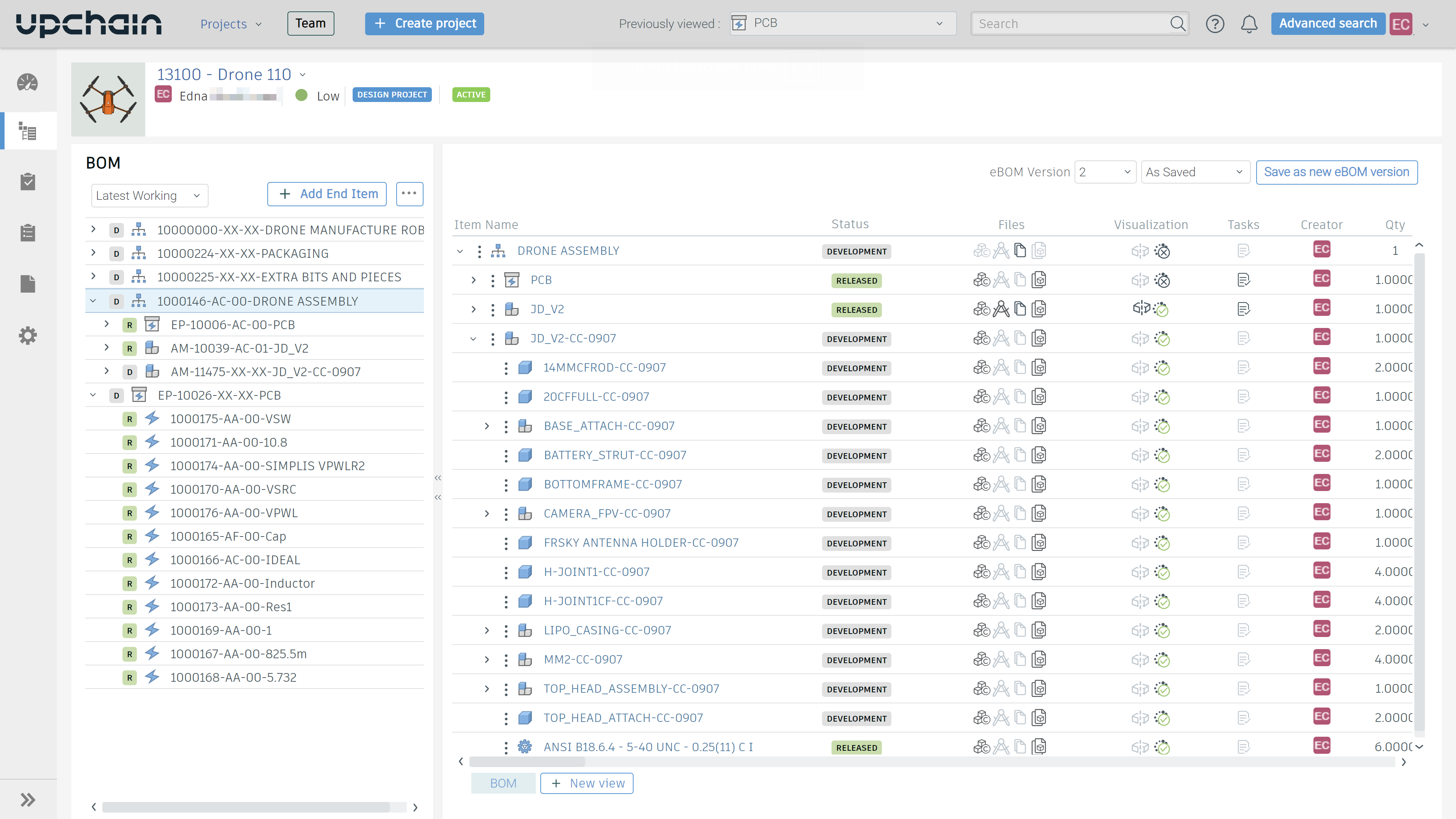Open drawing compass icon in JD_V2 row
The height and width of the screenshot is (819, 1456).
coord(1001,309)
